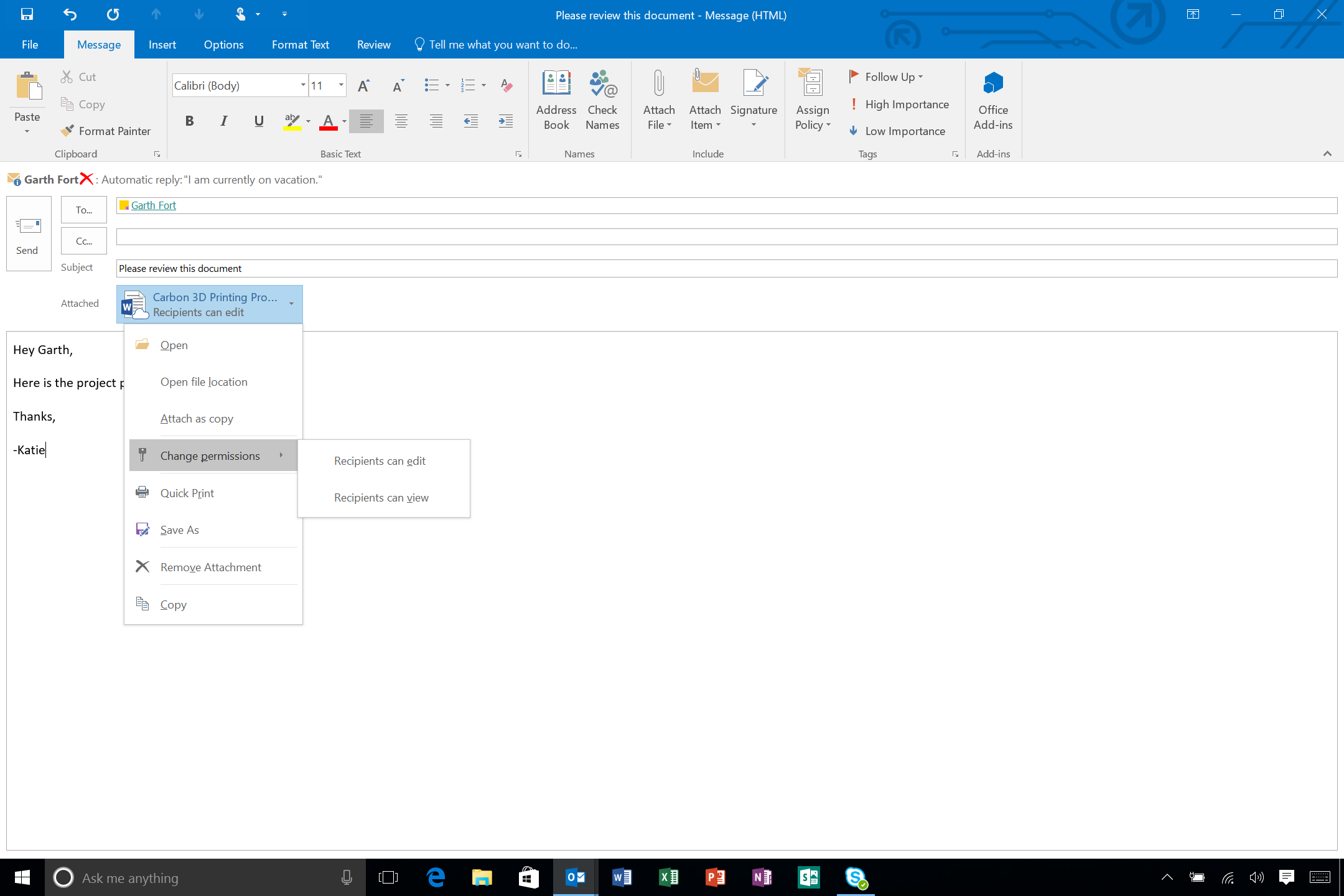Open the font size dropdown
This screenshot has height=896, width=1344.
[340, 85]
